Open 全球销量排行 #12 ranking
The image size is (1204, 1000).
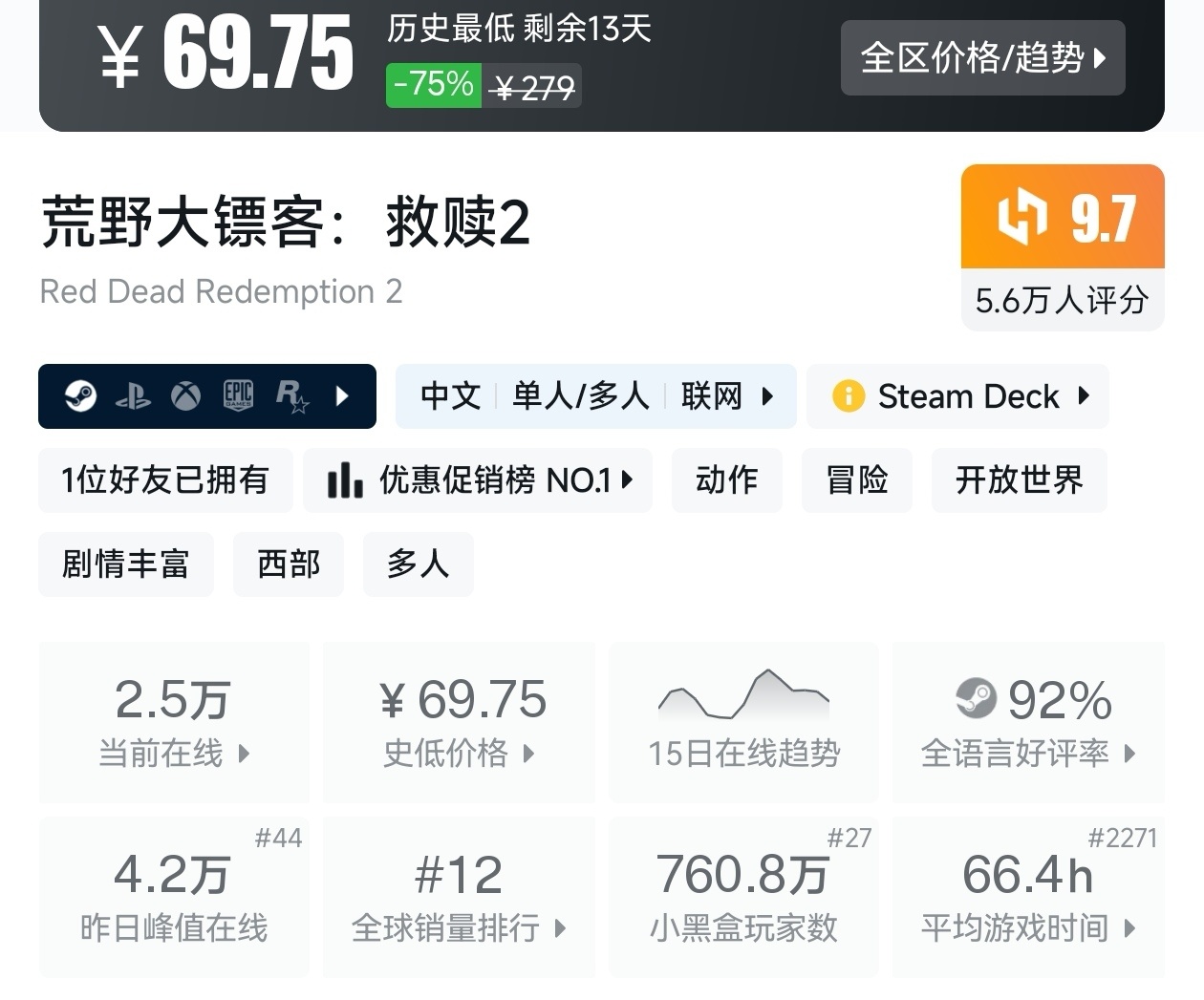459,896
